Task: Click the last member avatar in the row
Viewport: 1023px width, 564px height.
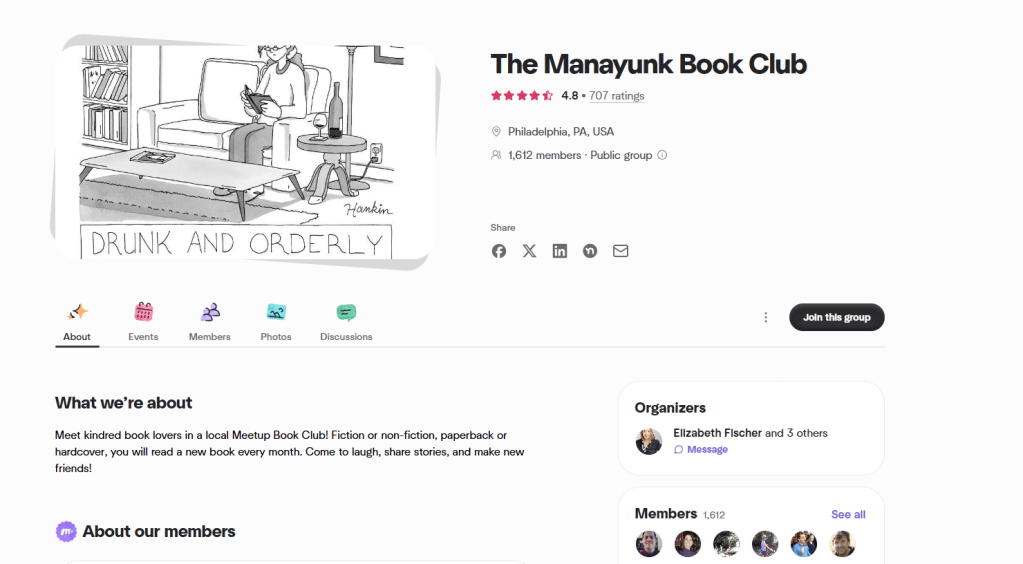Action: [x=842, y=544]
